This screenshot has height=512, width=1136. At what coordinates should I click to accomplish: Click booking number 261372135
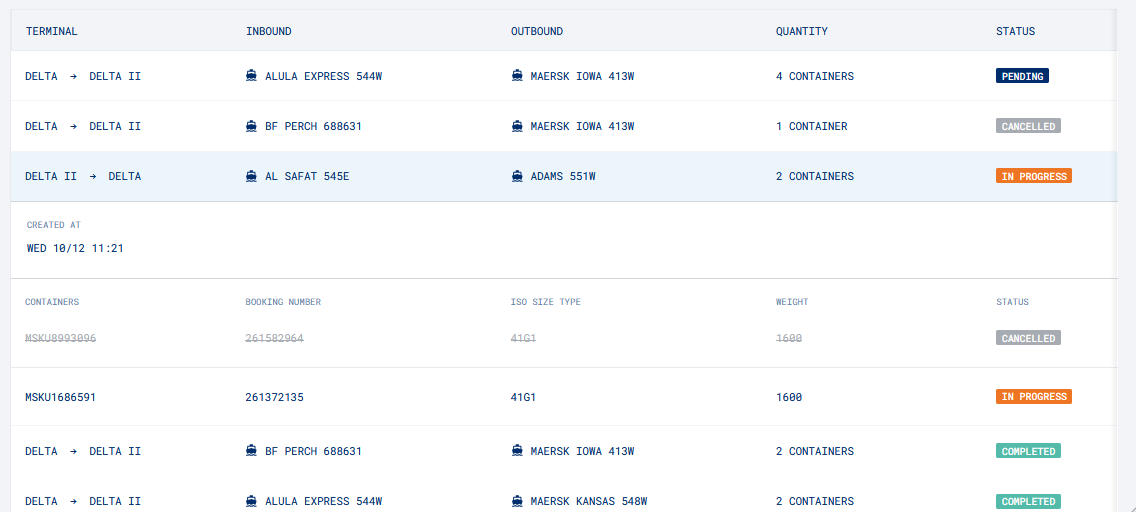coord(274,397)
